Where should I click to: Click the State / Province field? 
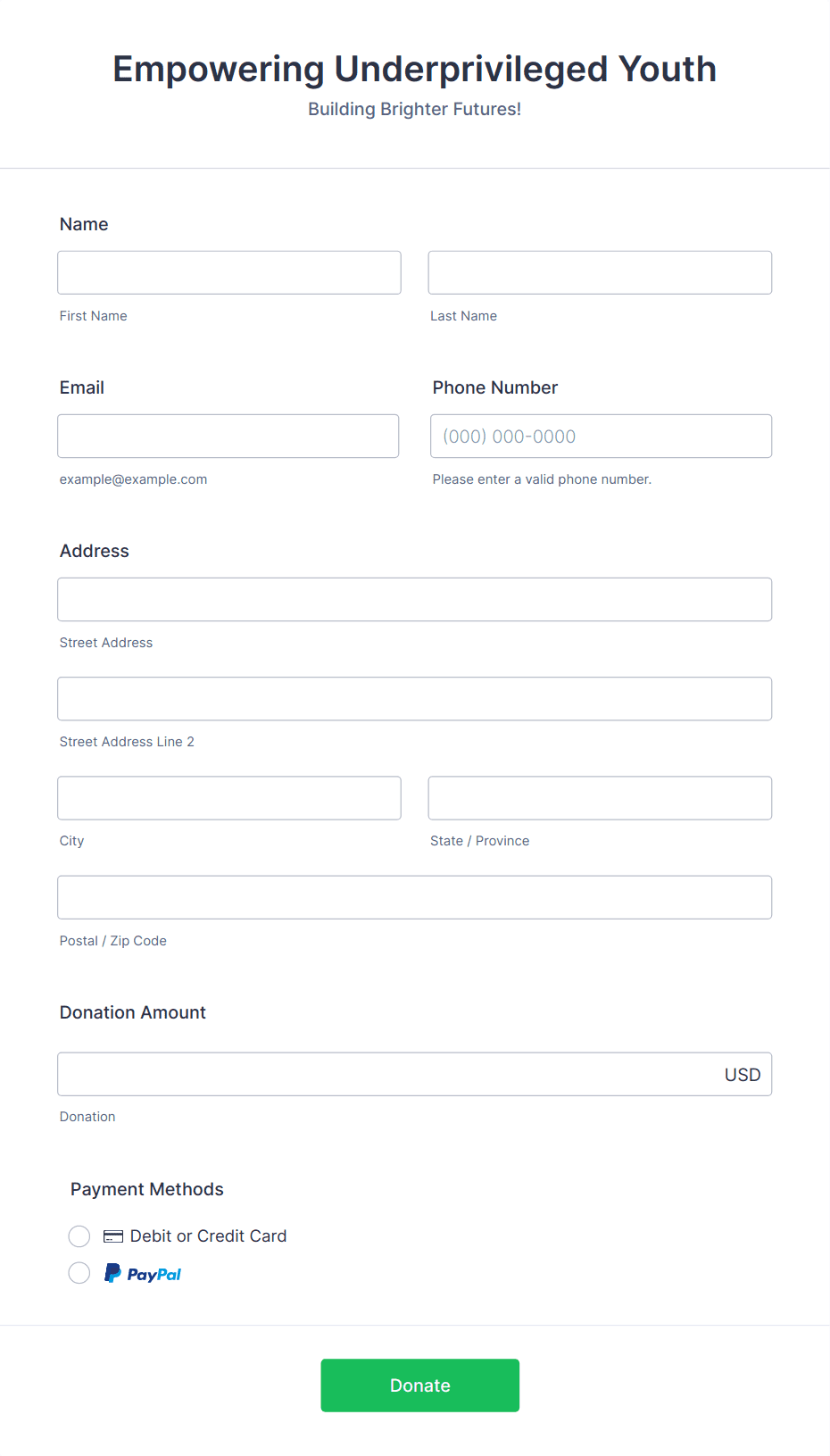[x=600, y=798]
